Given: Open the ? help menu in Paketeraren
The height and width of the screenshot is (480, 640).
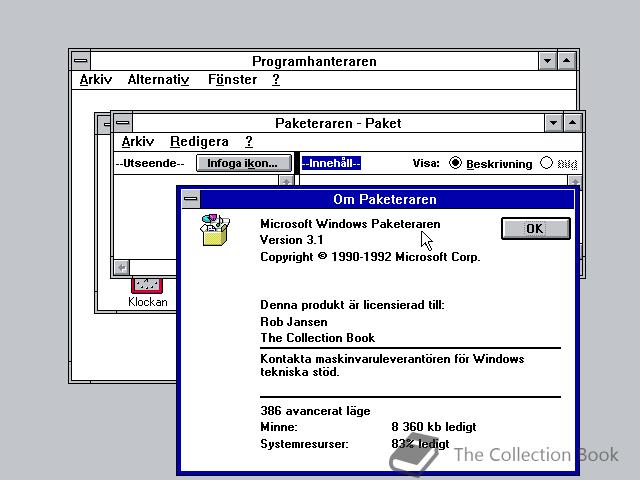Looking at the screenshot, I should (x=249, y=141).
